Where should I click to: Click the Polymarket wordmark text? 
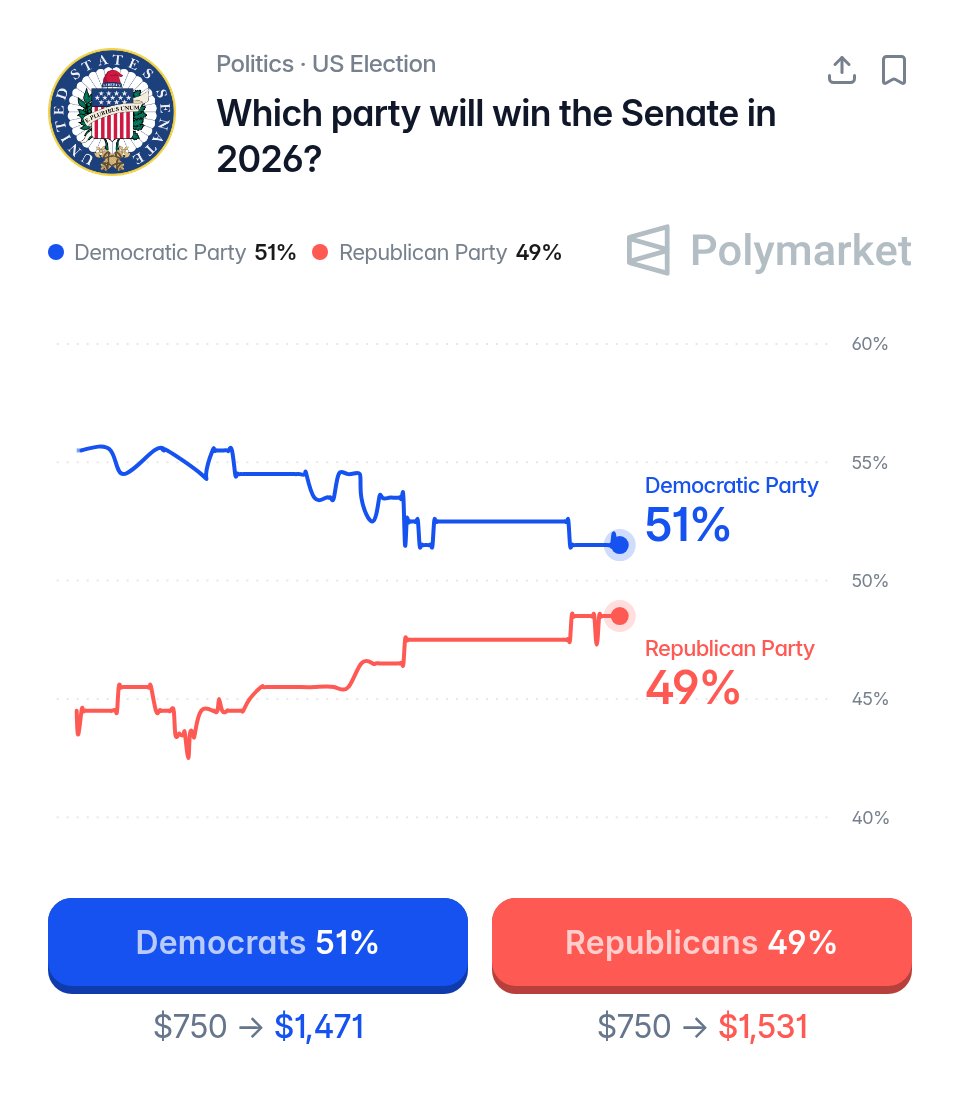[x=801, y=251]
